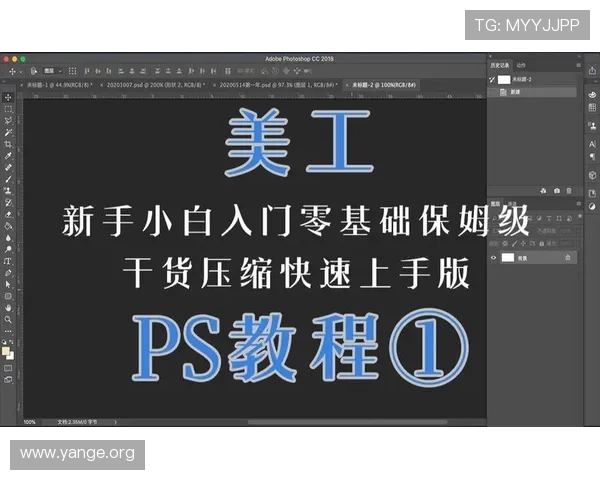Open the Paragraph panel icon in dock

point(592,156)
